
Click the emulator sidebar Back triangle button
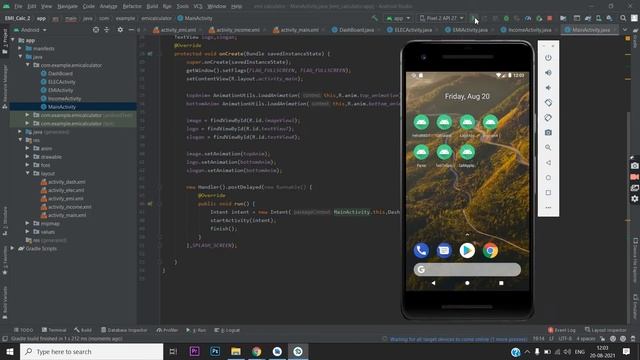pos(548,162)
